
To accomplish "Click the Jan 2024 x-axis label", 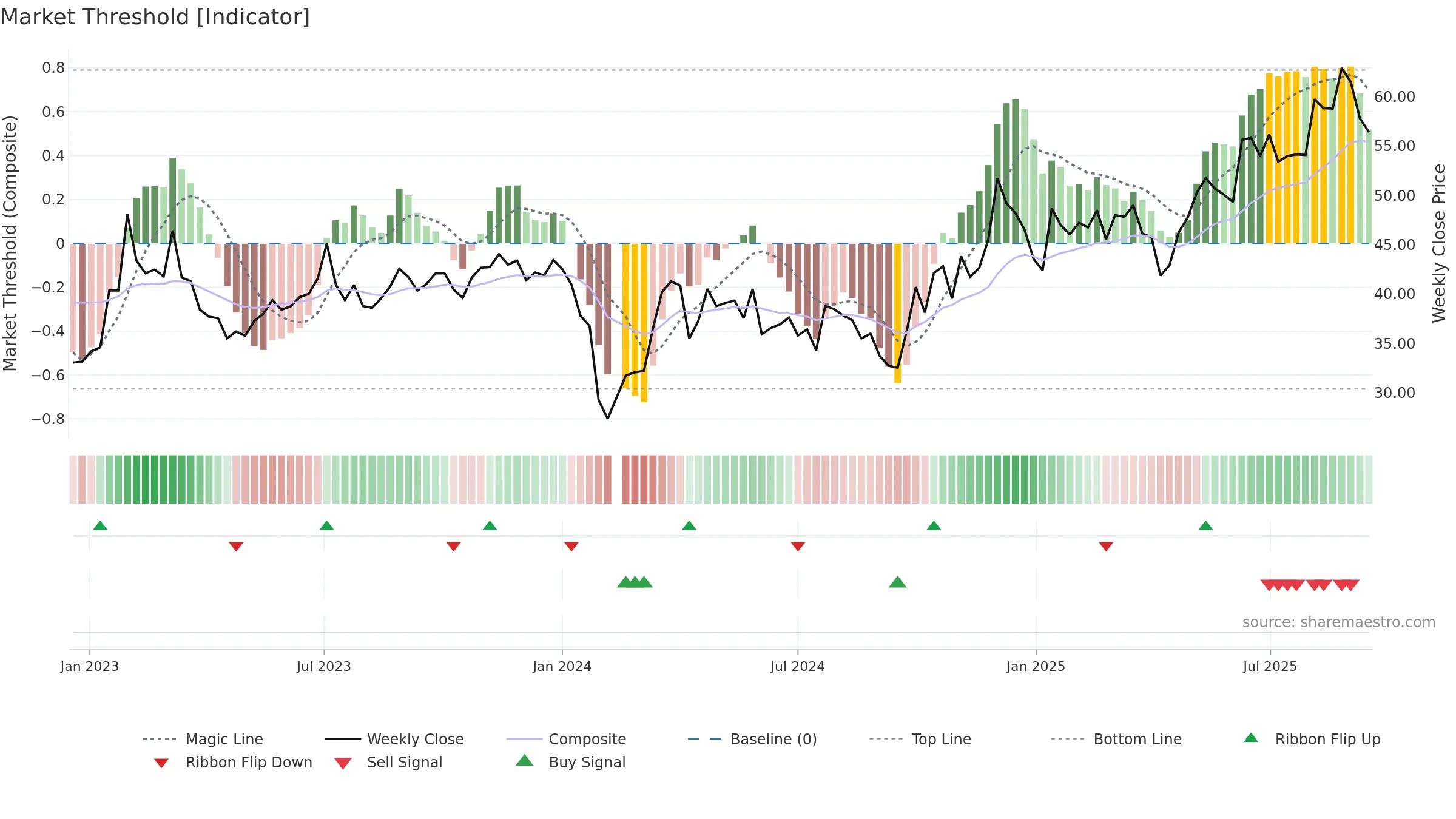I will 562,667.
